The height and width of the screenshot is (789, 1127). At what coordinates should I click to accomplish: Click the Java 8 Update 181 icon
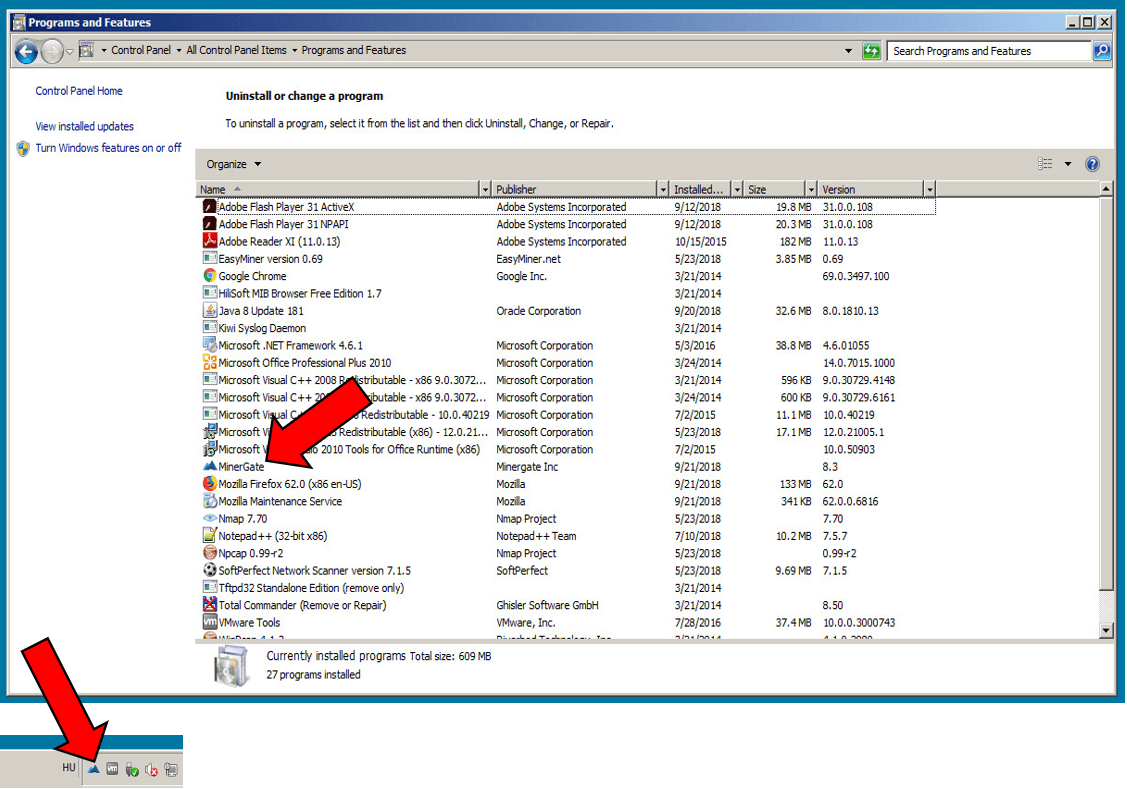(x=210, y=311)
